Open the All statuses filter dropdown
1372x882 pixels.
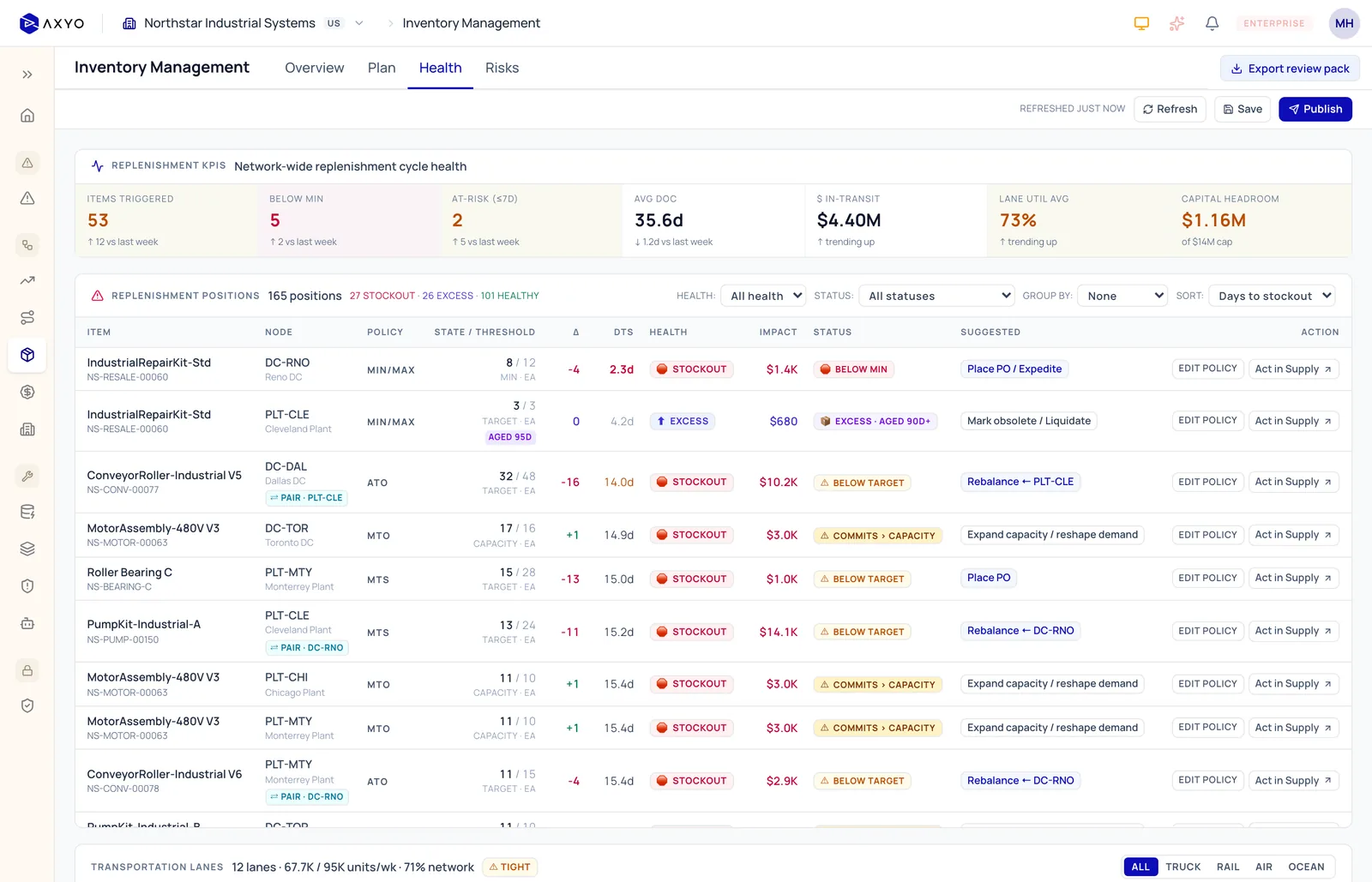936,296
